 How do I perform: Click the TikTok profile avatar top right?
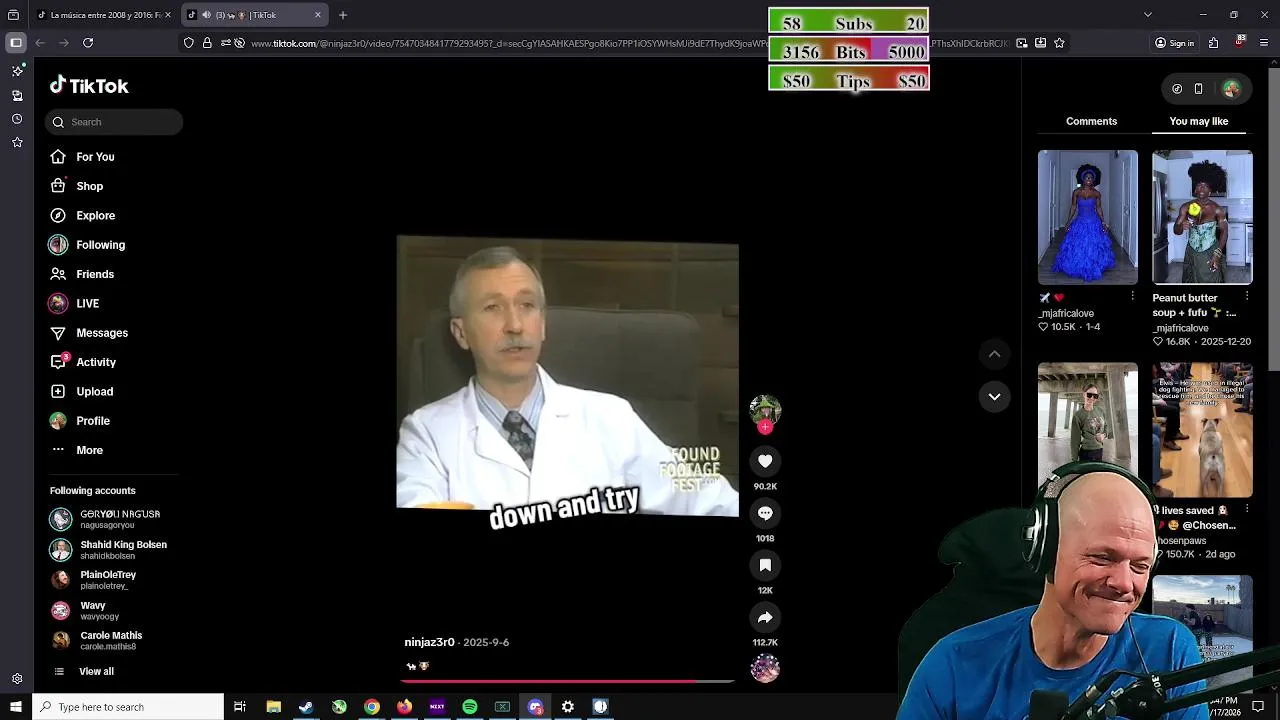[x=1231, y=89]
